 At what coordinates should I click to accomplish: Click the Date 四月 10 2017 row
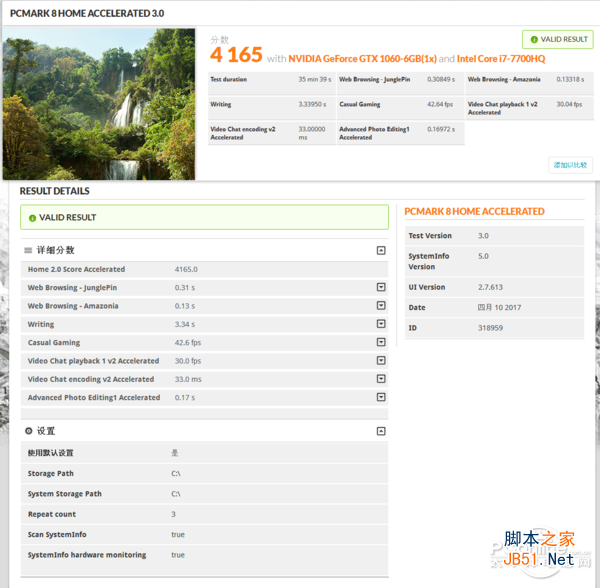point(494,307)
